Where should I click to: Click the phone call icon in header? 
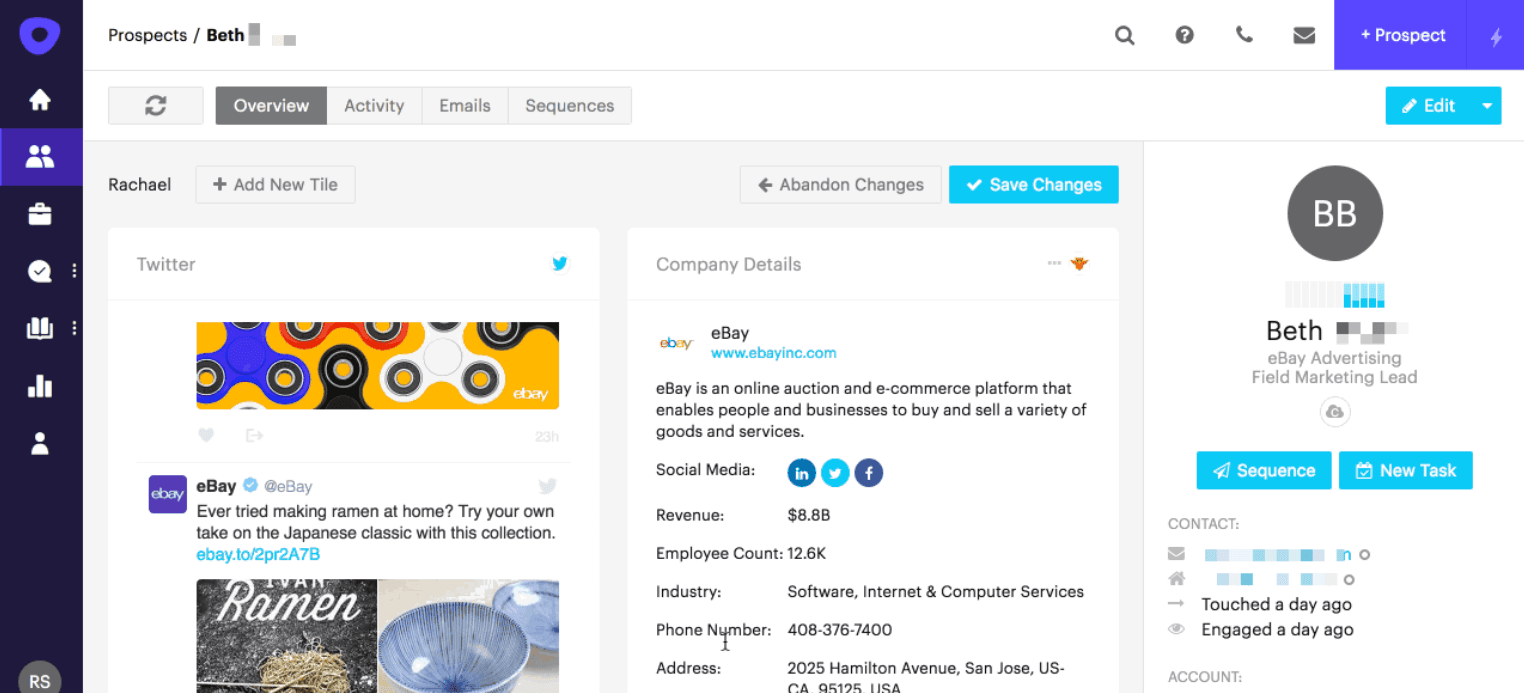click(1244, 35)
